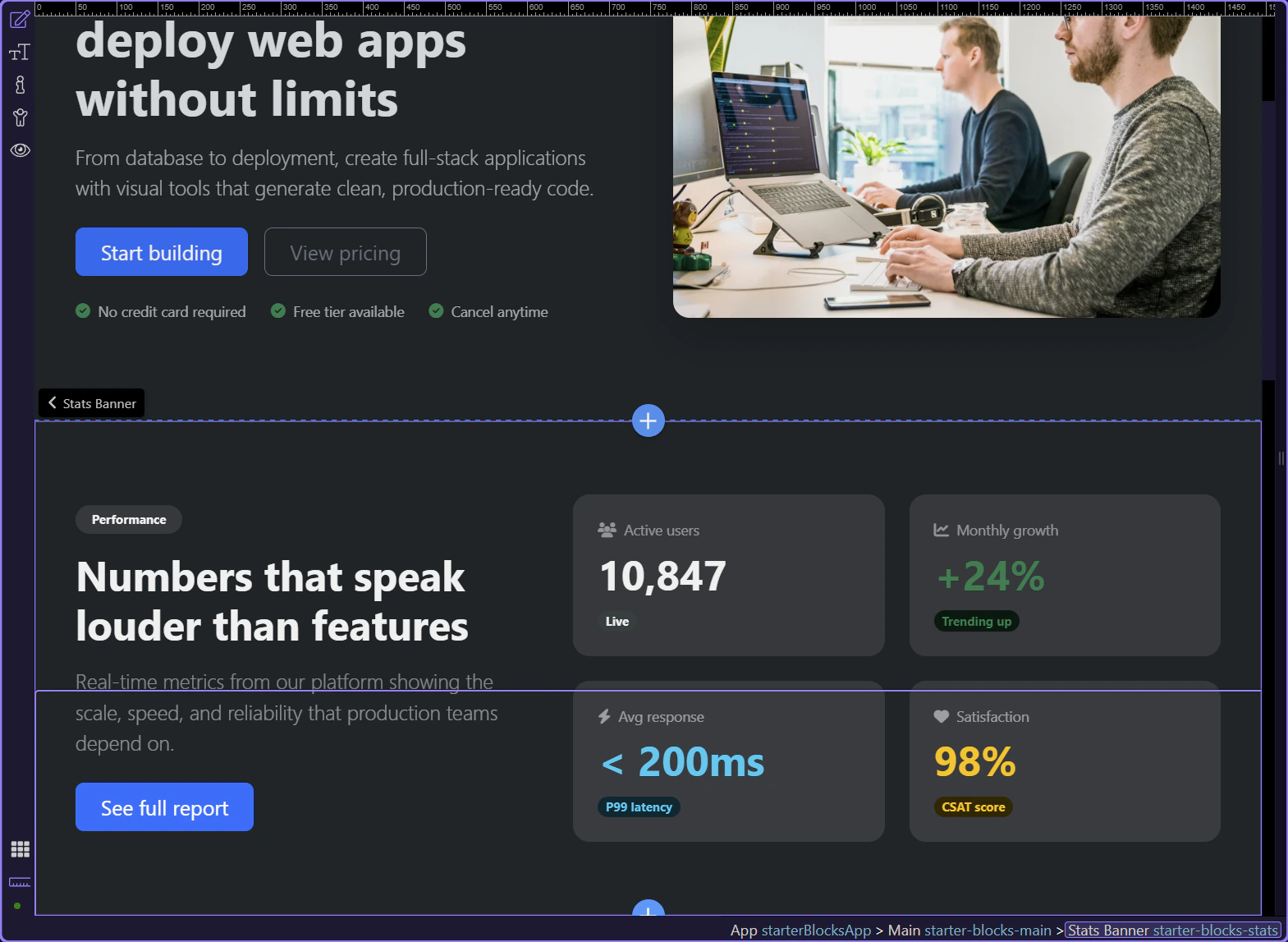The image size is (1288, 942).
Task: Select the Active users stat card
Action: (x=728, y=575)
